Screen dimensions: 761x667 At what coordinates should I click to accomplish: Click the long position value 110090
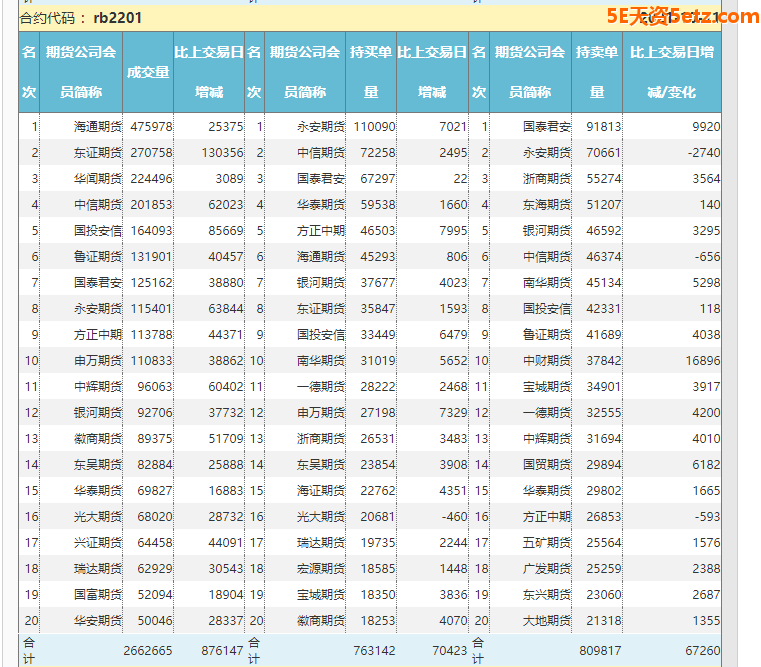tap(374, 127)
